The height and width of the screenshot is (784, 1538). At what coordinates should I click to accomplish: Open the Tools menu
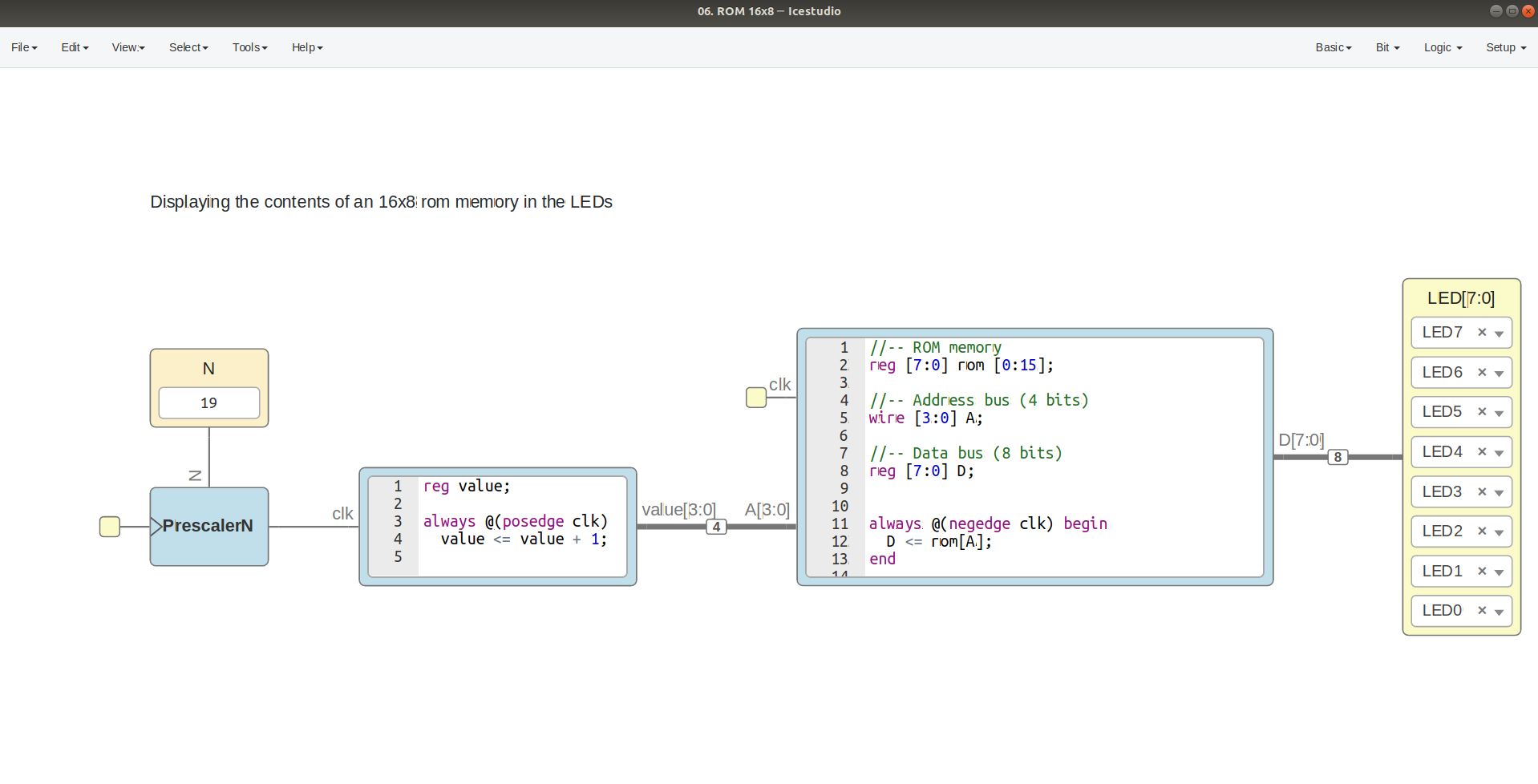[x=249, y=47]
